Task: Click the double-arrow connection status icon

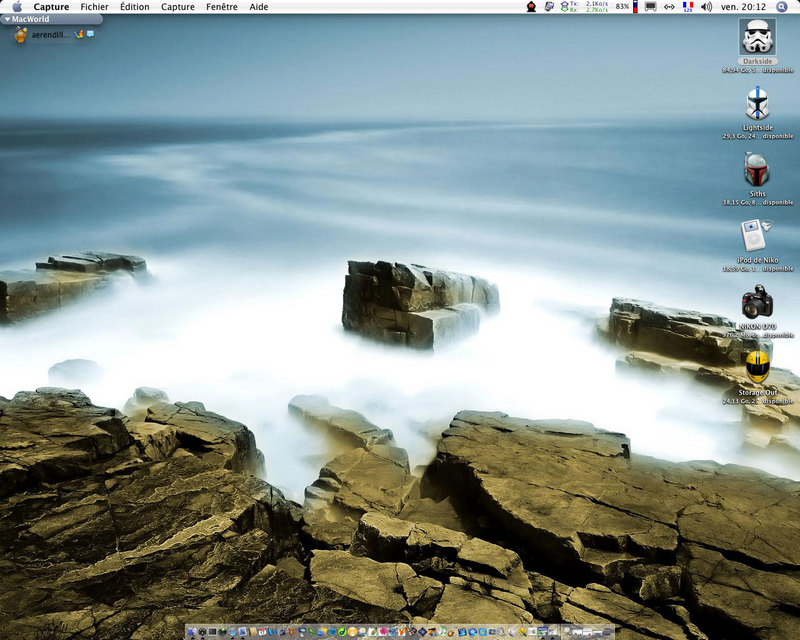Action: [669, 7]
